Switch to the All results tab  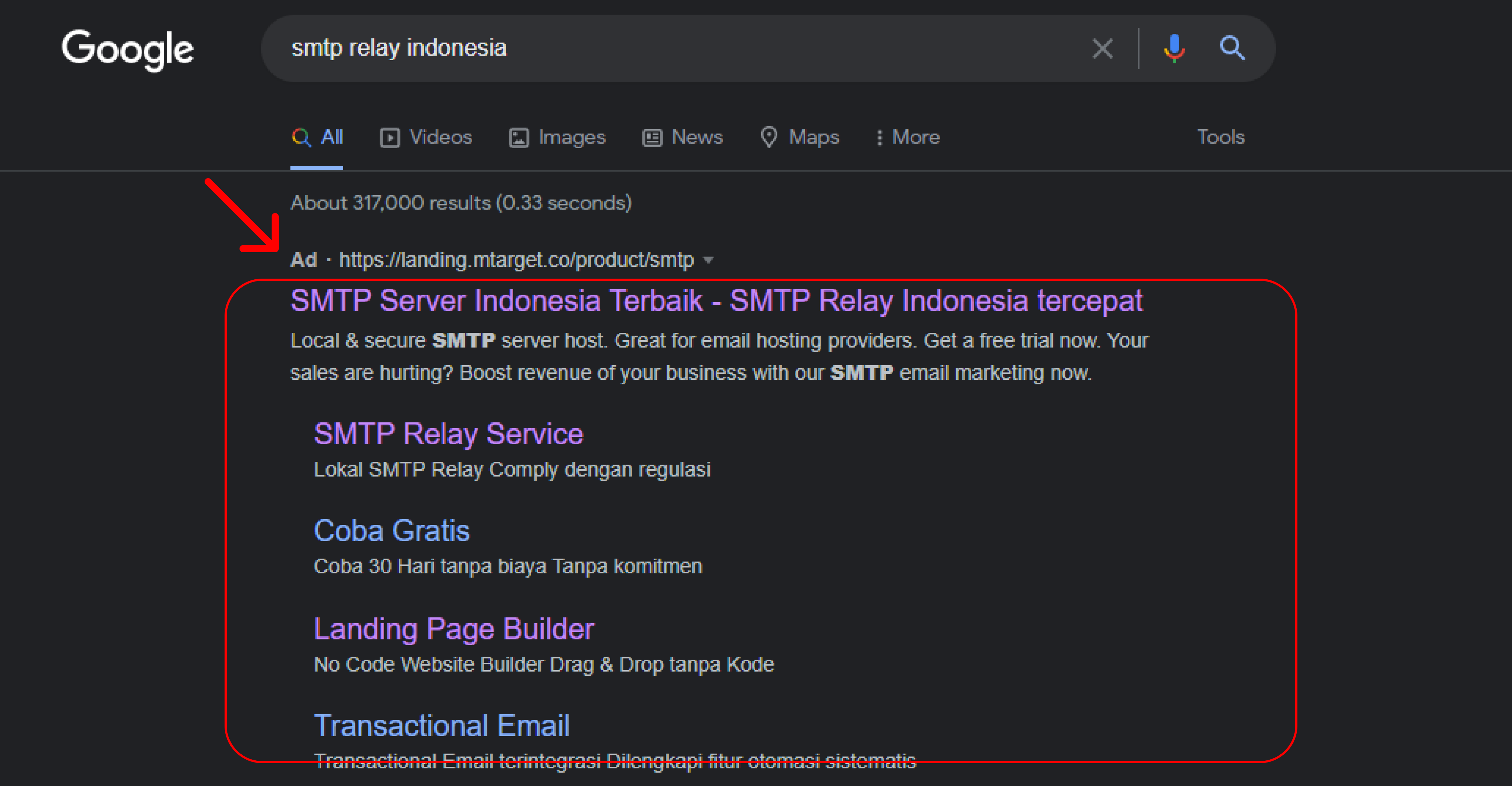click(317, 137)
